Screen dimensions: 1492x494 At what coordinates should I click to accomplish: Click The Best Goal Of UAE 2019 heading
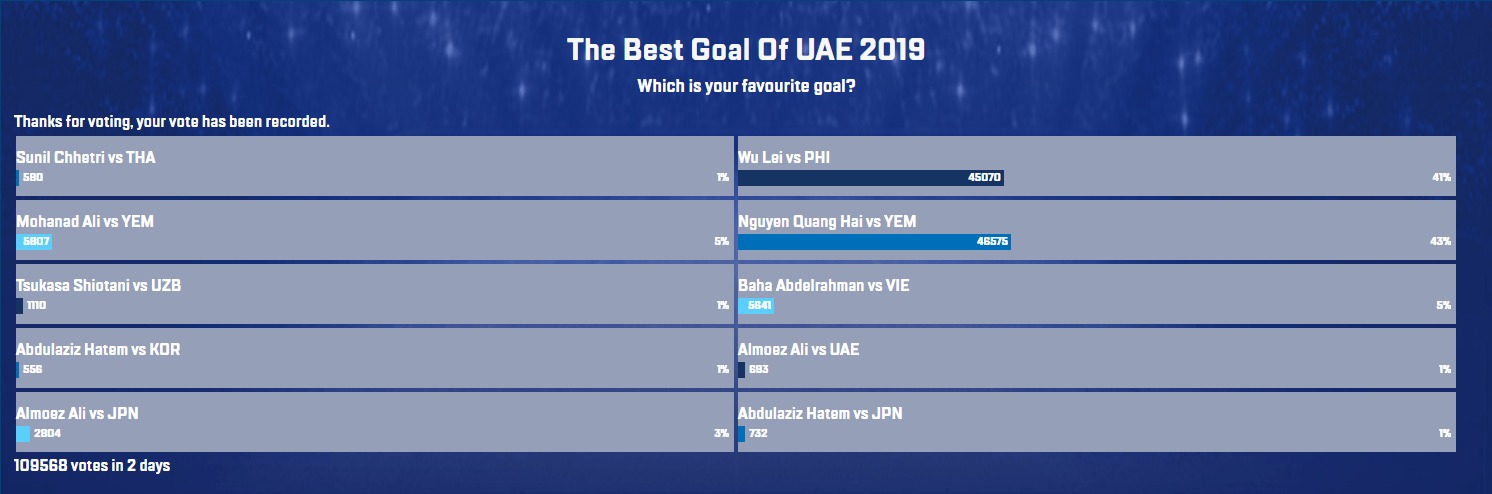[746, 50]
